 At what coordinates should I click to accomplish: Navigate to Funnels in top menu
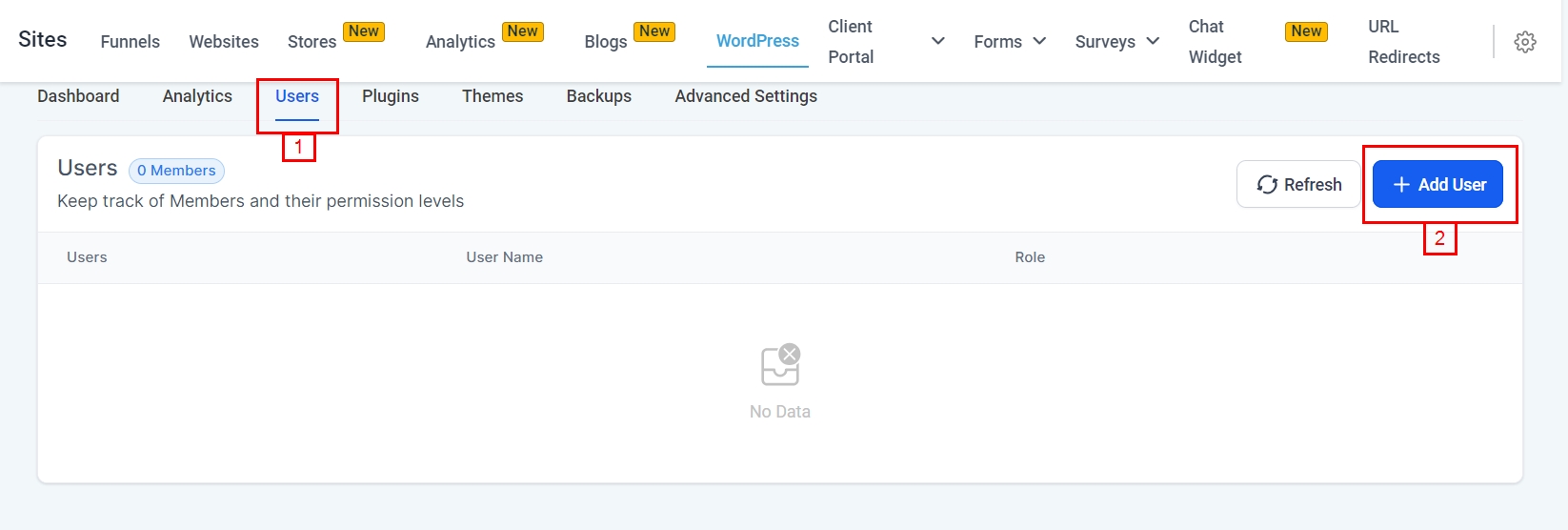131,42
